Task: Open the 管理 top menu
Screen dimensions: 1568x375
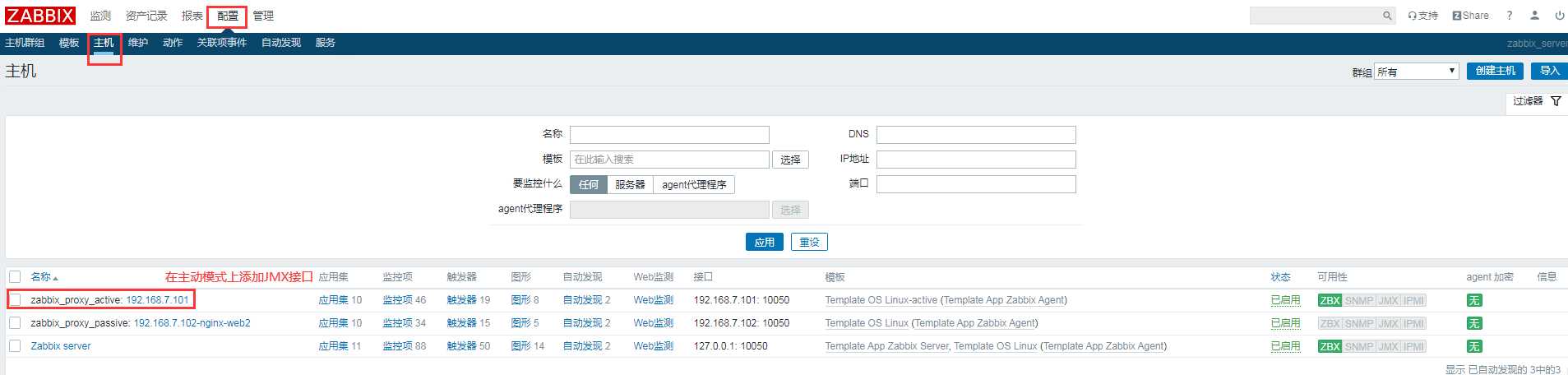Action: coord(263,16)
